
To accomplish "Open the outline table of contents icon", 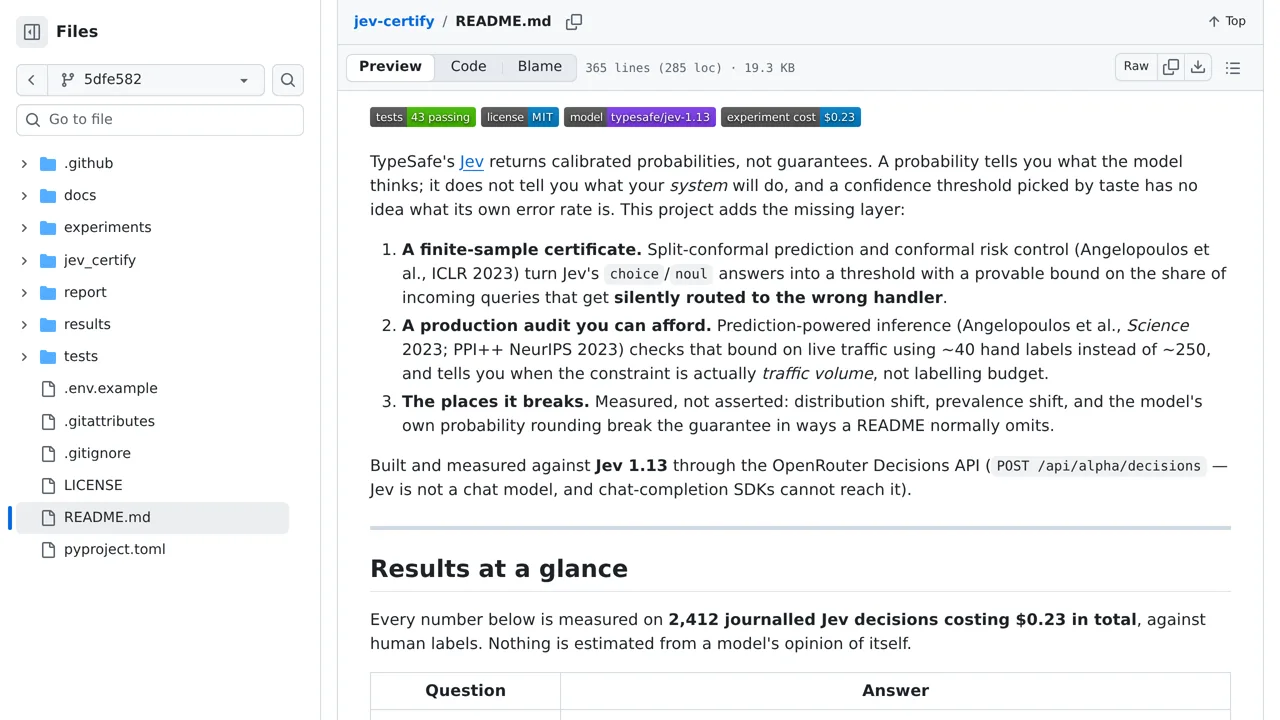I will 1233,68.
